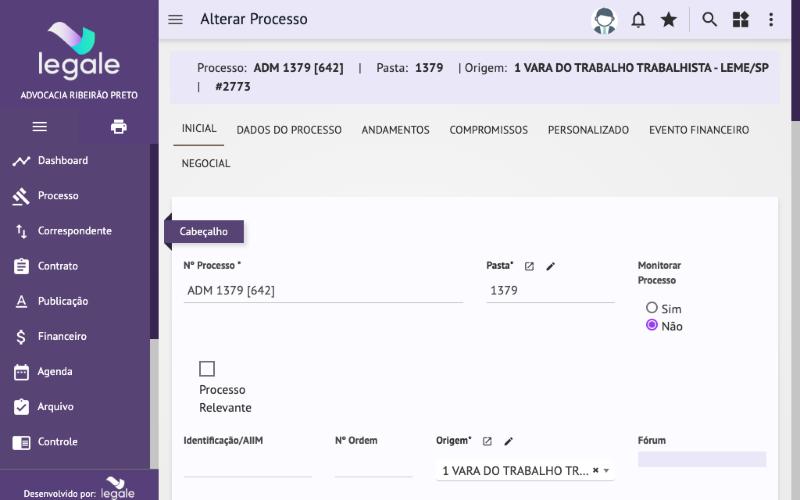Open Origem in new window icon

click(487, 441)
